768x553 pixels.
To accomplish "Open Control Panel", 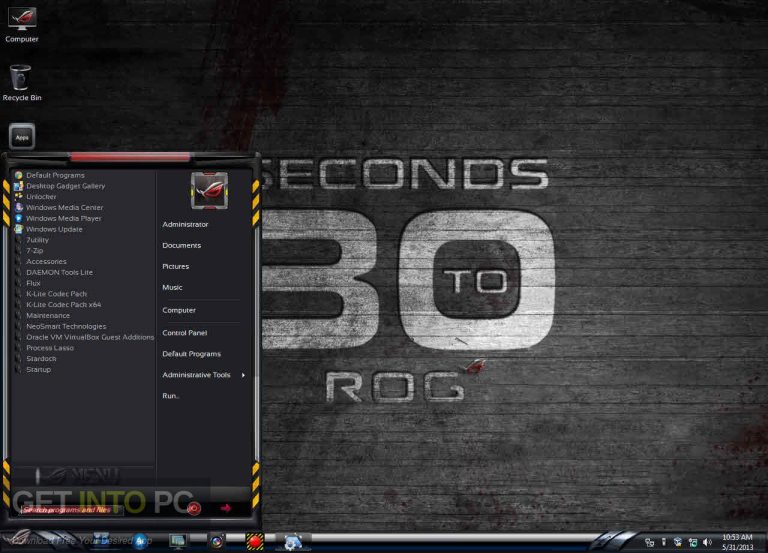I will tap(184, 333).
